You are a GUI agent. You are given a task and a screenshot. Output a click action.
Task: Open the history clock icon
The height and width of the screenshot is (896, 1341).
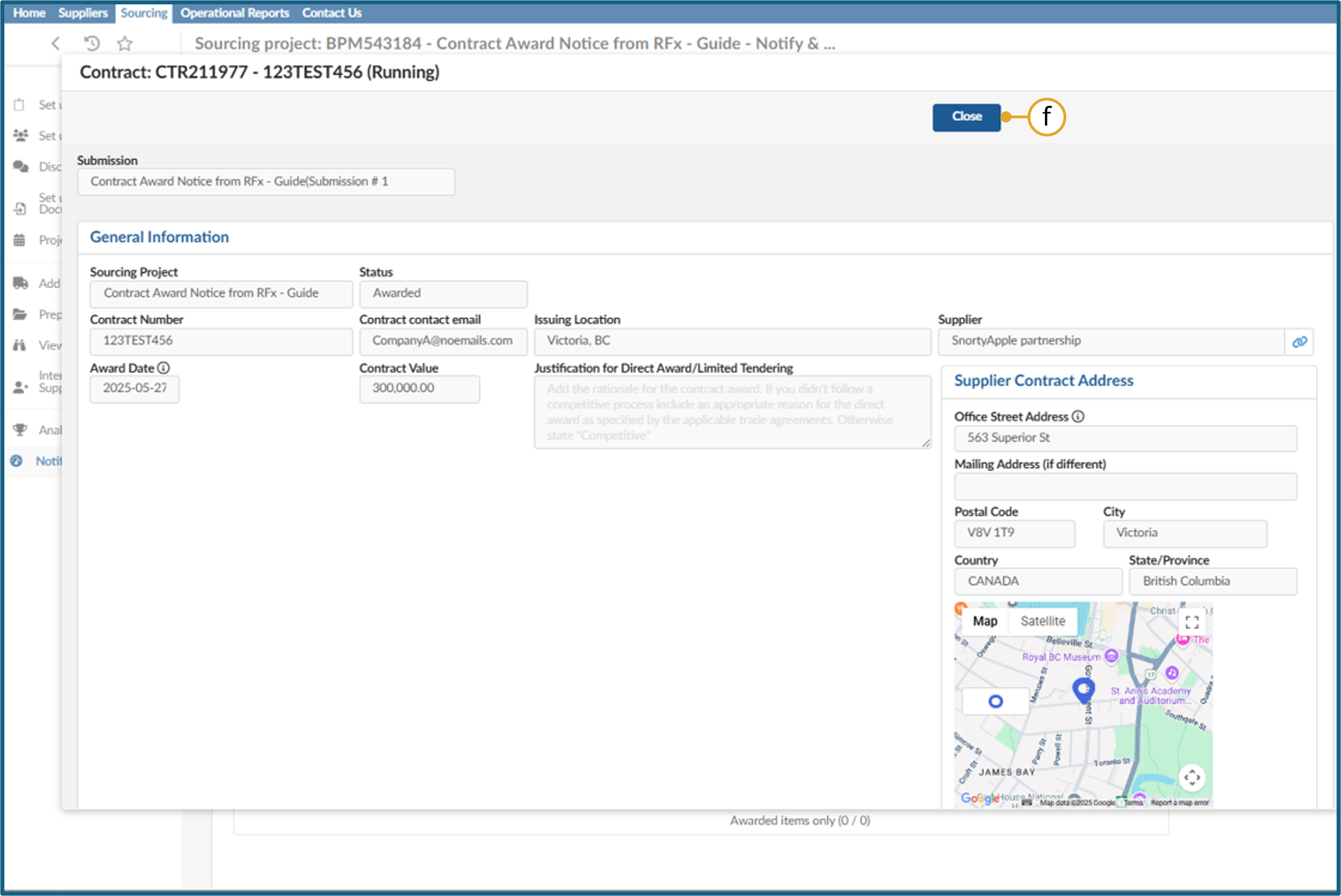(x=92, y=44)
